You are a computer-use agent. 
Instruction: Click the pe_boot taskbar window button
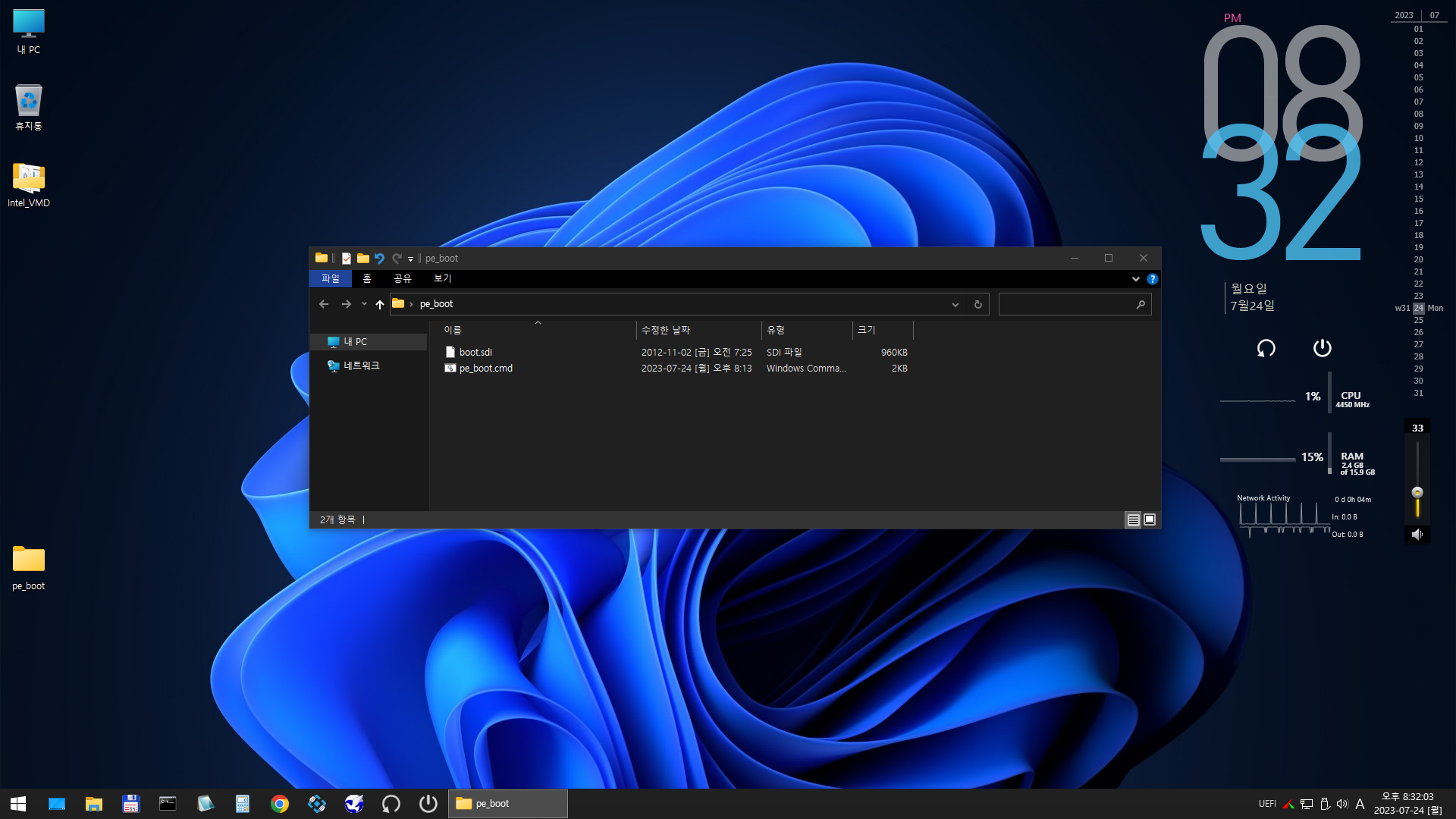click(x=508, y=804)
